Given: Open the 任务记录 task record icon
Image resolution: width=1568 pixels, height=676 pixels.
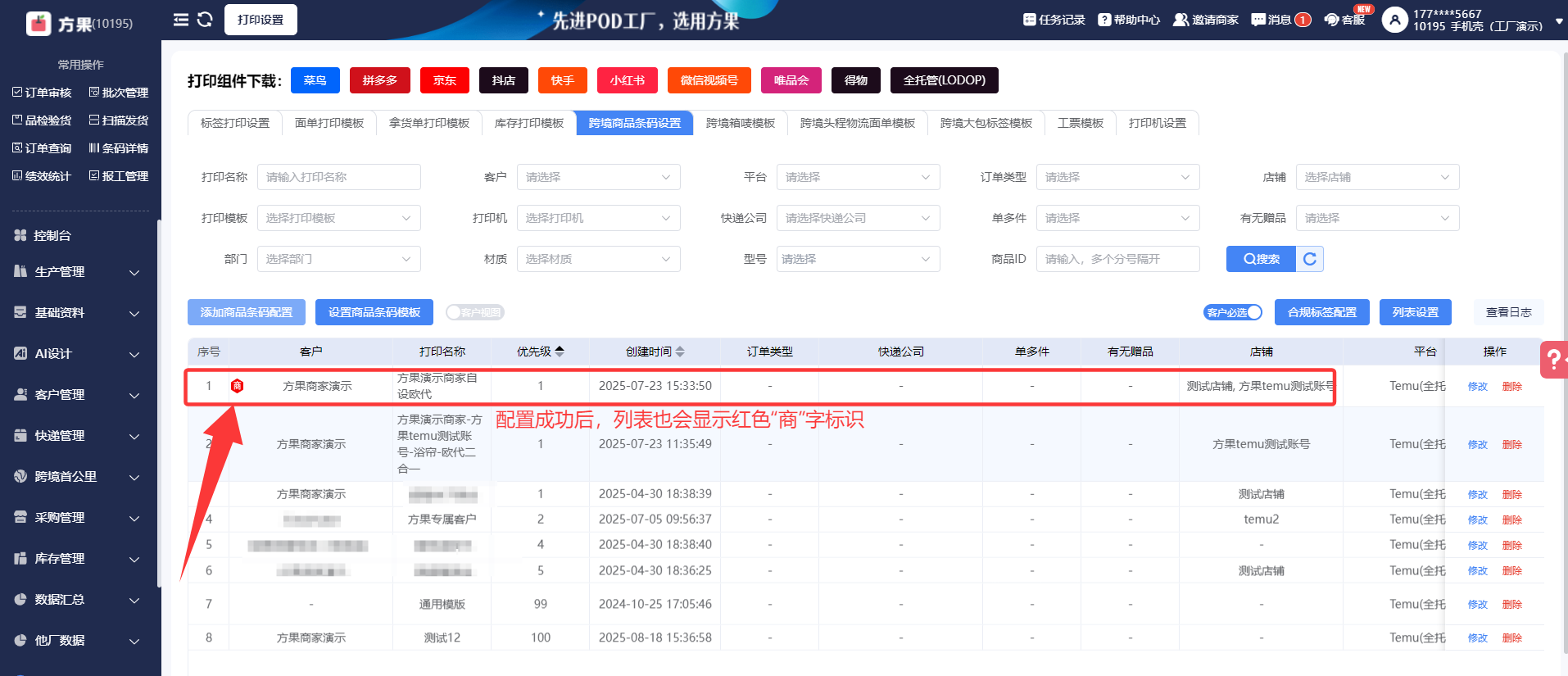Looking at the screenshot, I should coord(1030,20).
